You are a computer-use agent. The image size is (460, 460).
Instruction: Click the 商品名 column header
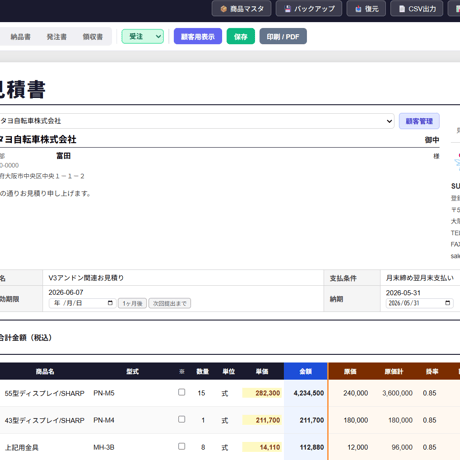45,371
